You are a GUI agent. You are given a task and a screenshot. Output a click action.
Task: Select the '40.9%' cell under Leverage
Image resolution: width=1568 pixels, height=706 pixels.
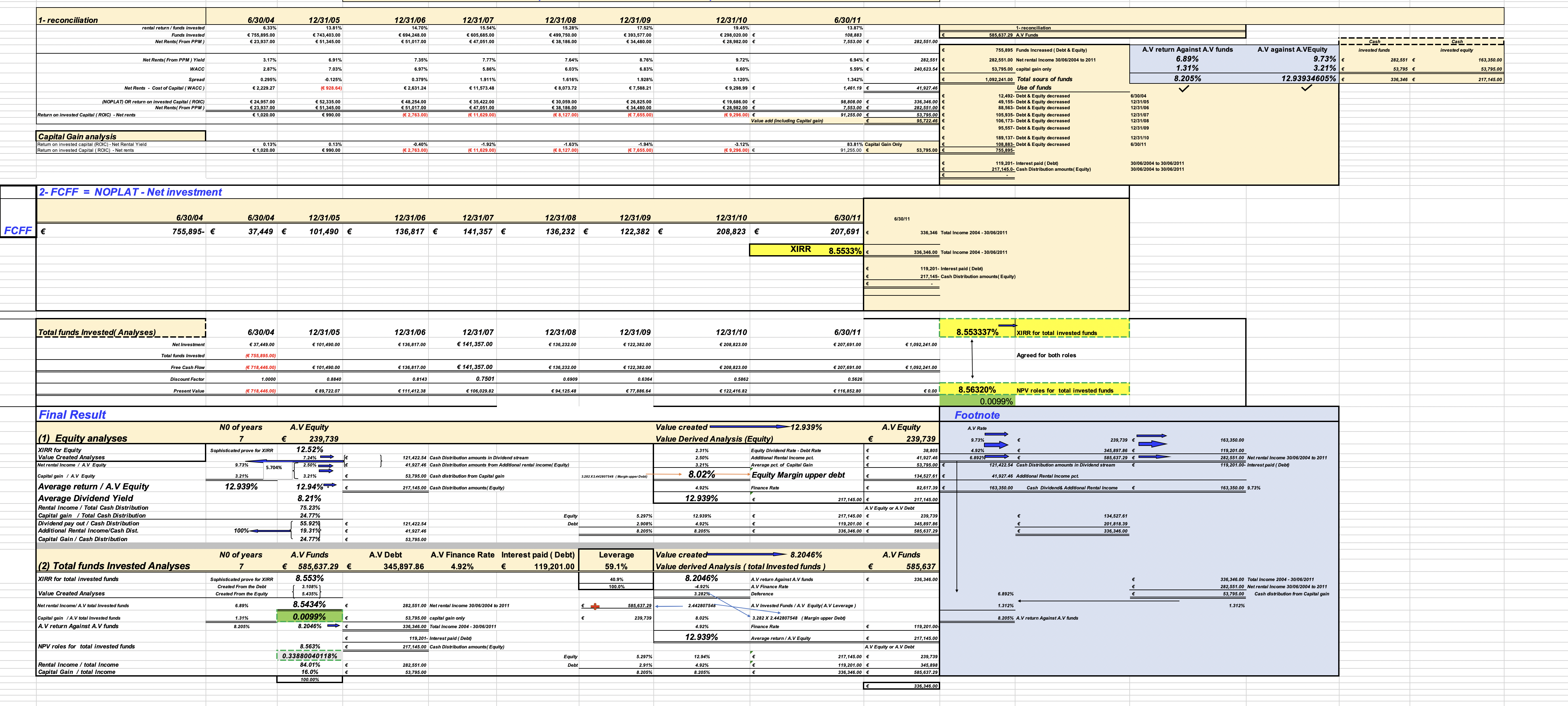(616, 579)
